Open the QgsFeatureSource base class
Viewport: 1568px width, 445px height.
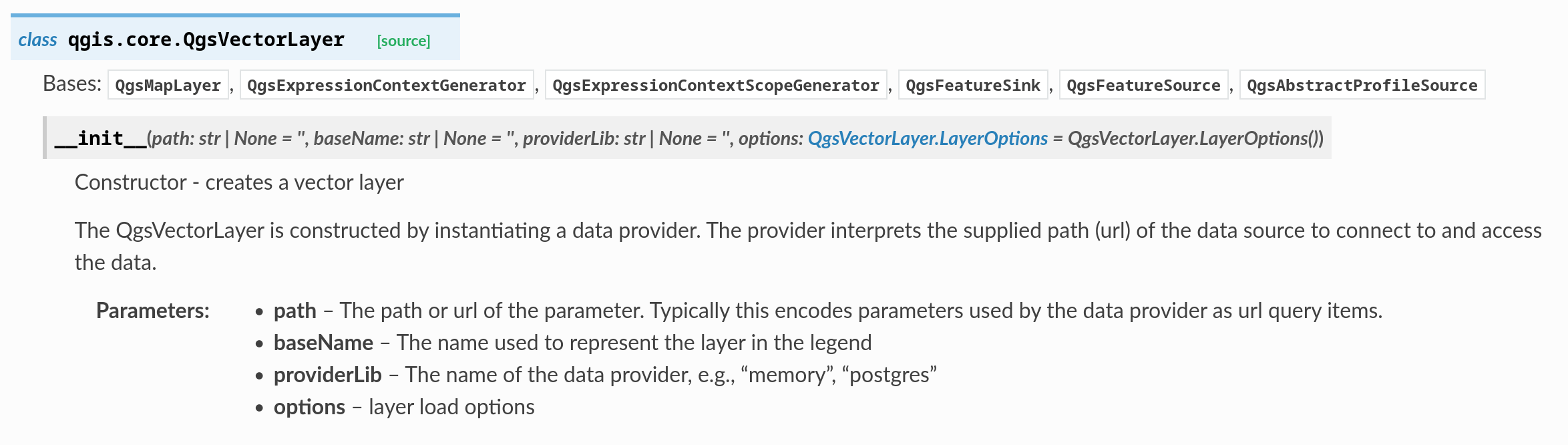(x=1143, y=85)
